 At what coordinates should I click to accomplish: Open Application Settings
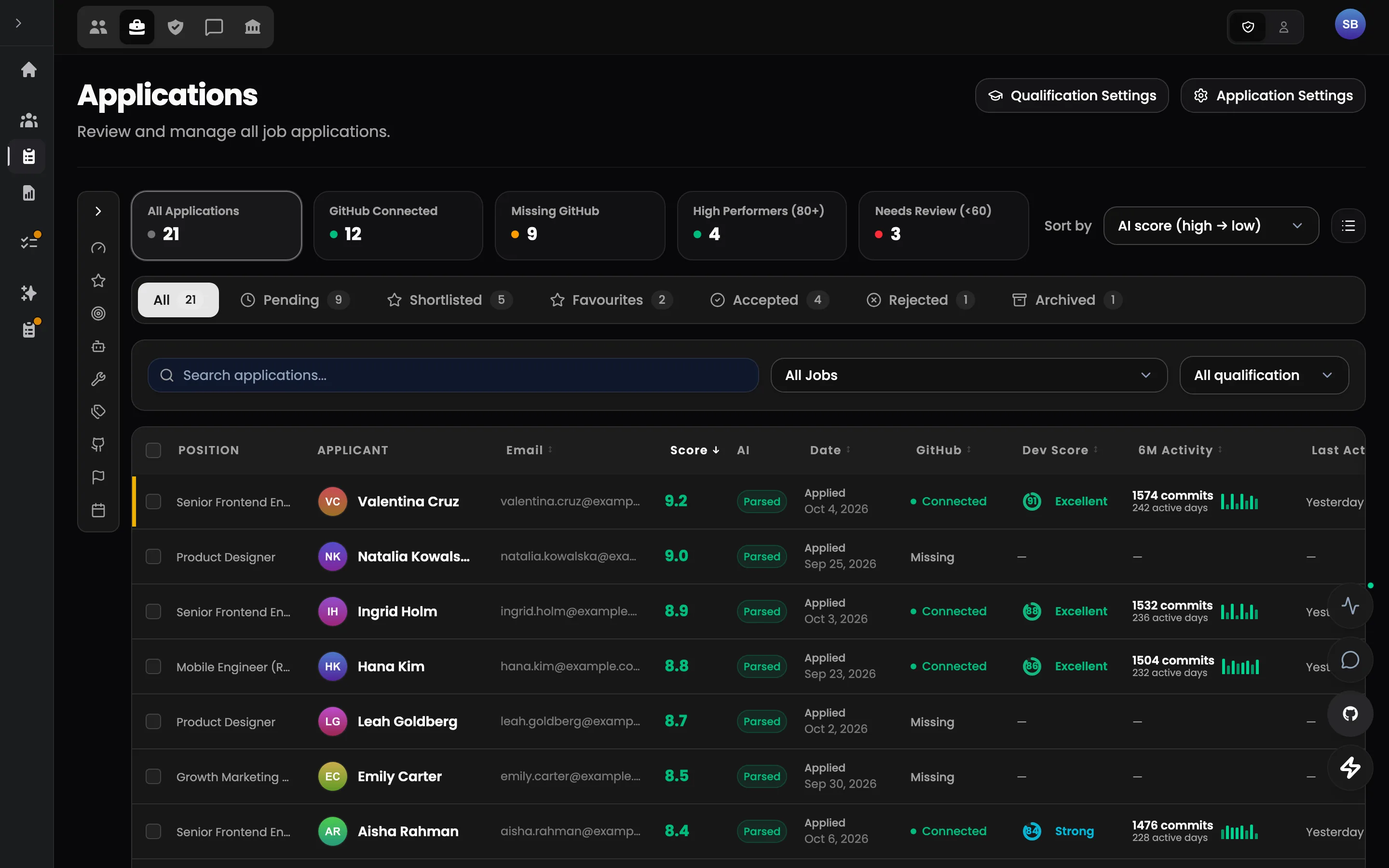pyautogui.click(x=1272, y=95)
